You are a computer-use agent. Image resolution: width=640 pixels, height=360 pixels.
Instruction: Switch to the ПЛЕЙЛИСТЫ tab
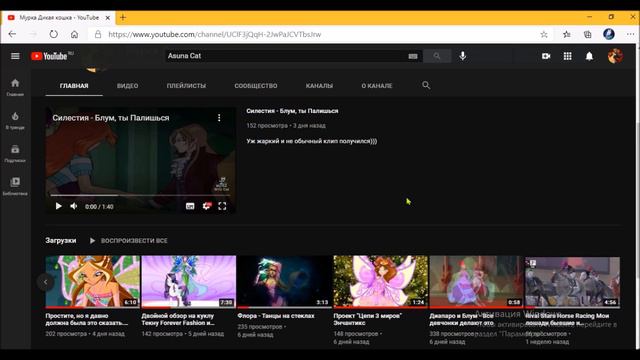click(x=186, y=86)
